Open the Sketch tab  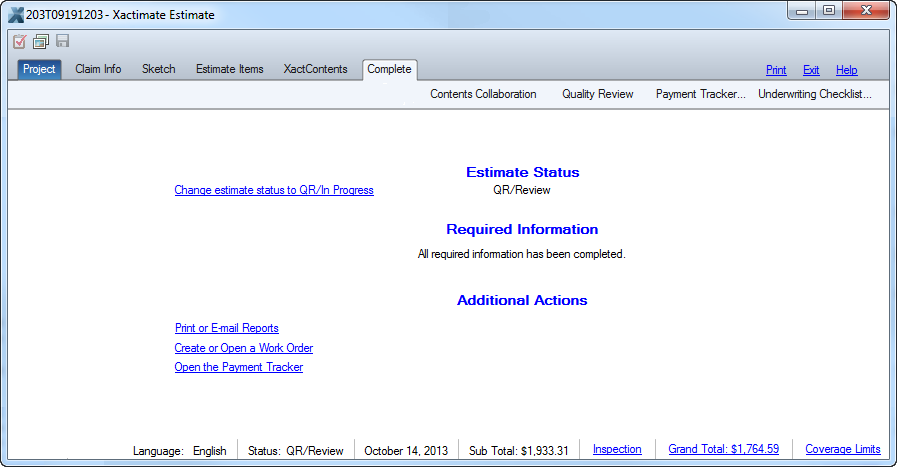click(158, 69)
